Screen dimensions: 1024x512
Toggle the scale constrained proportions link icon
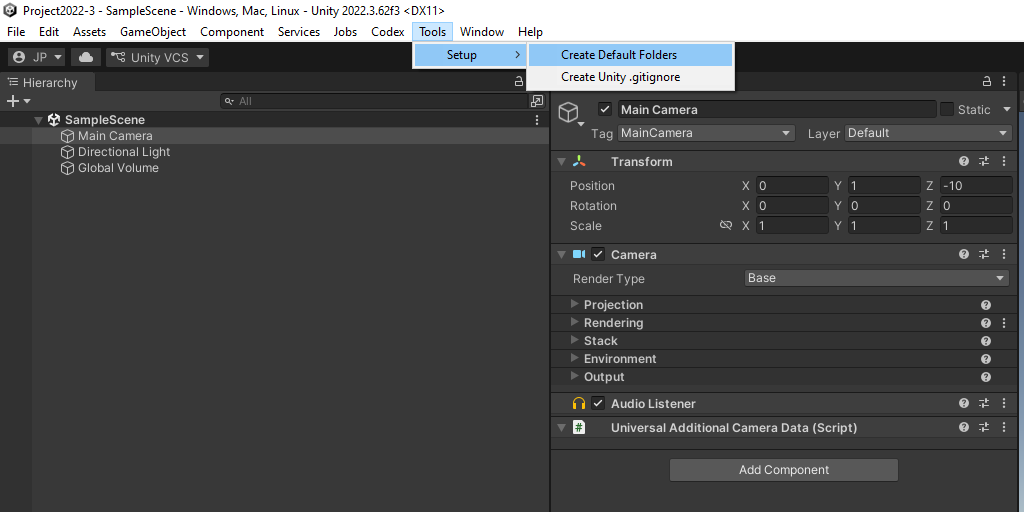(x=726, y=226)
